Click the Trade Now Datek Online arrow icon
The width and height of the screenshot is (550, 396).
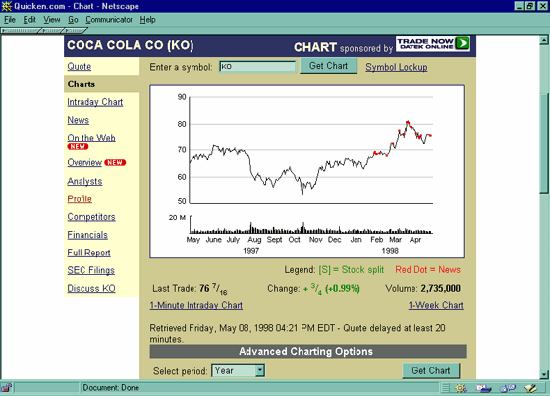pos(463,43)
